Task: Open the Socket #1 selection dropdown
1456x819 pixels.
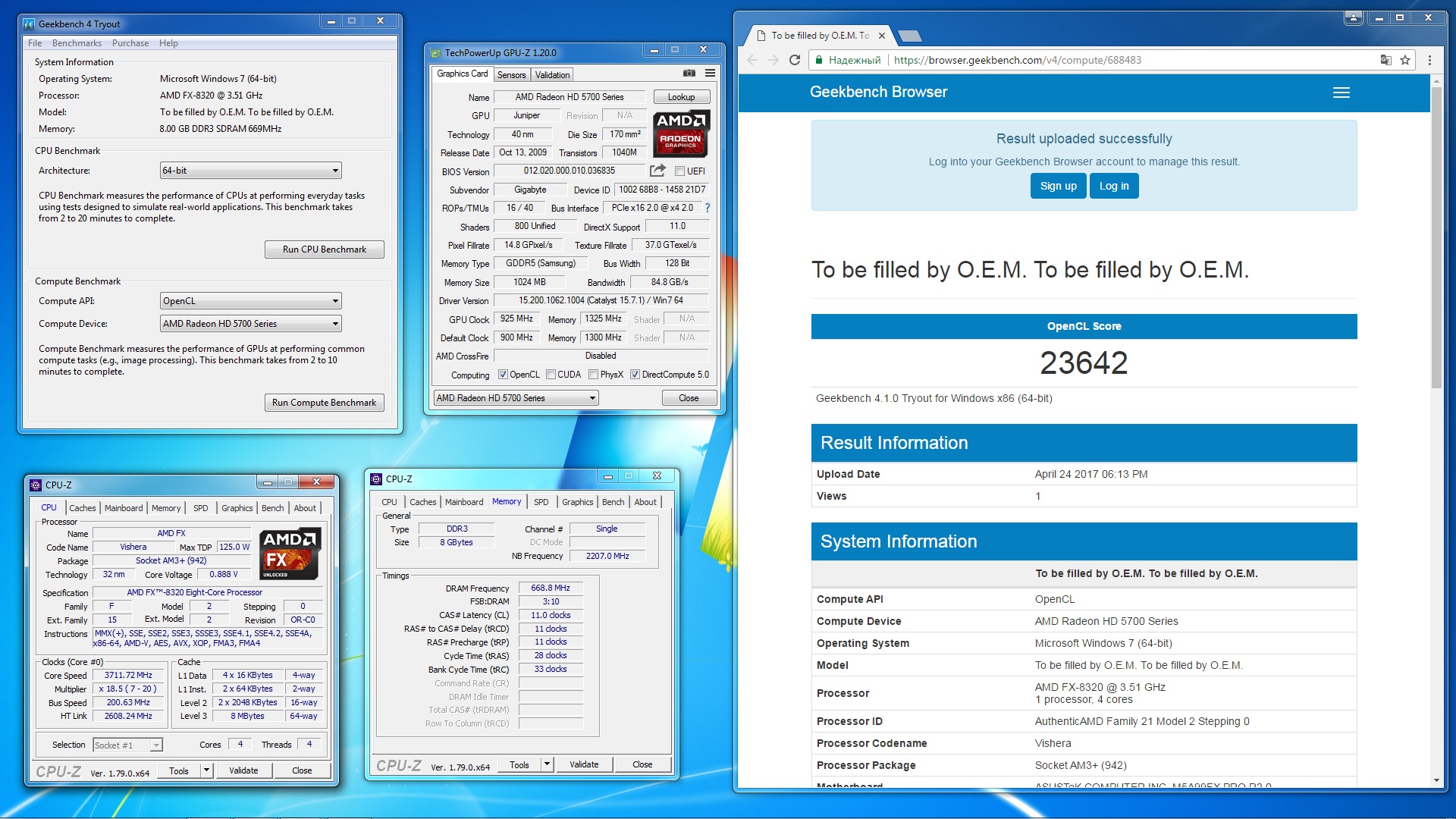Action: coord(127,745)
